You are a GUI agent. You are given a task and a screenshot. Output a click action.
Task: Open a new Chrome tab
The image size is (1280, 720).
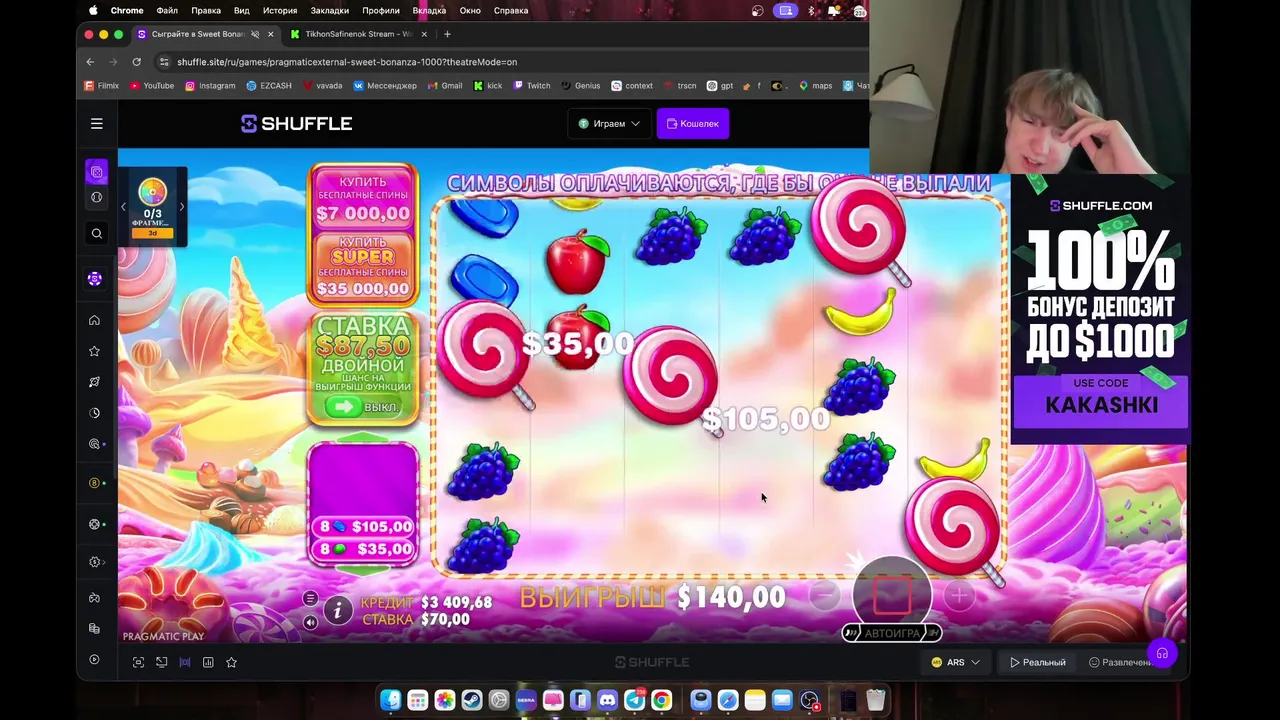(x=447, y=34)
